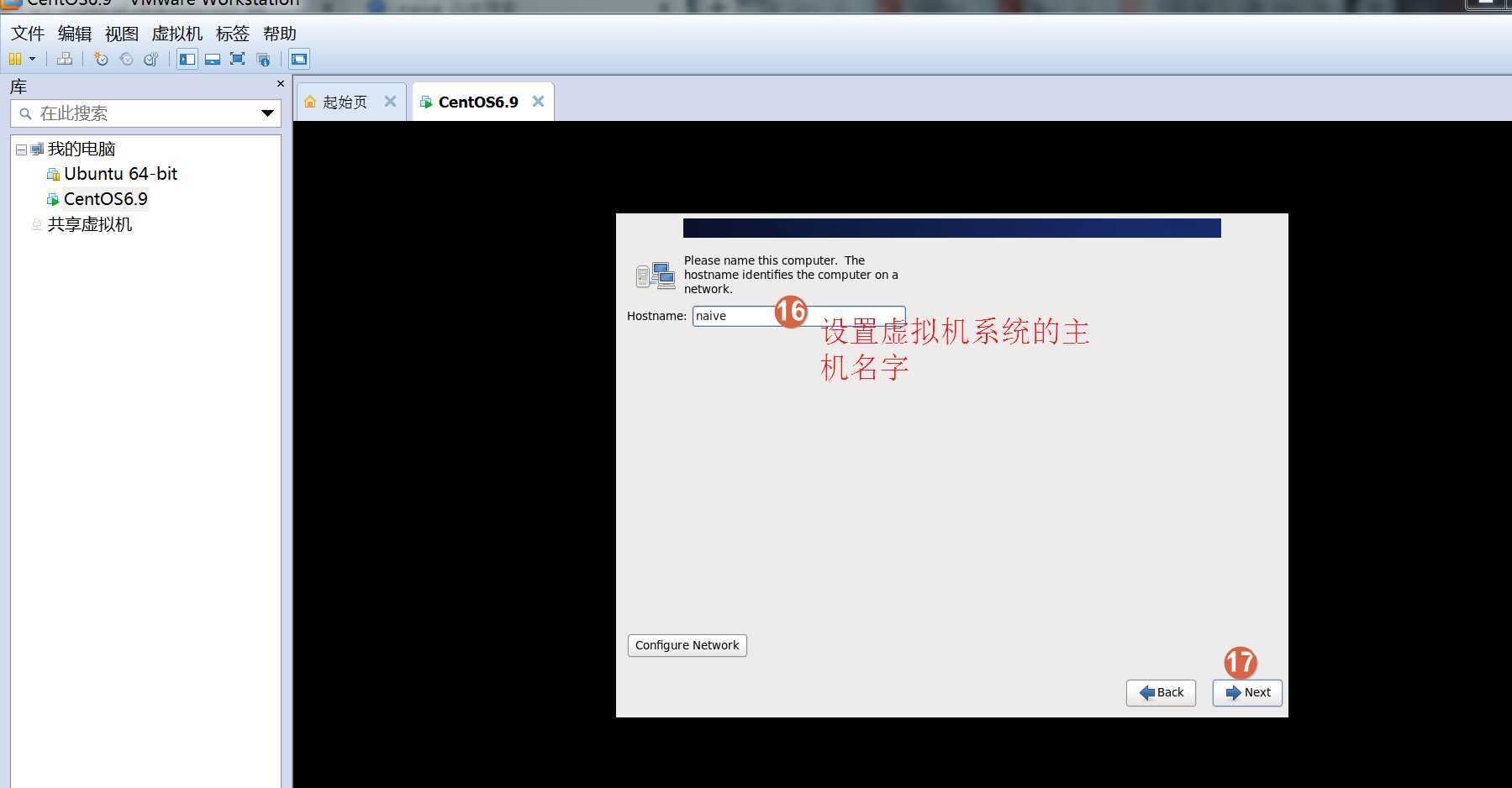
Task: Take a snapshot of this virtual machine
Action: 101,59
